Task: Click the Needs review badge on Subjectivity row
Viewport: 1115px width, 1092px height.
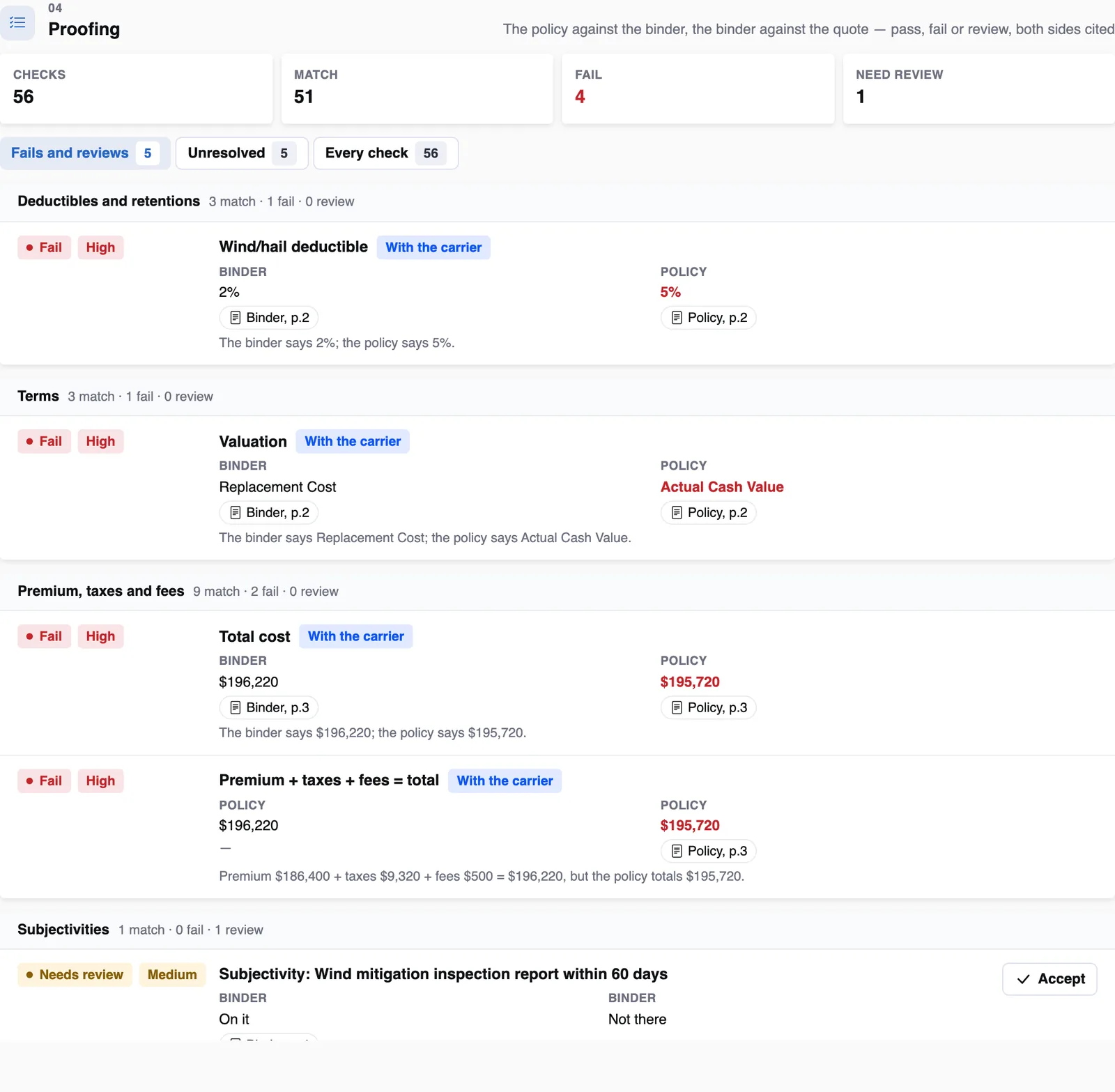Action: pyautogui.click(x=75, y=974)
